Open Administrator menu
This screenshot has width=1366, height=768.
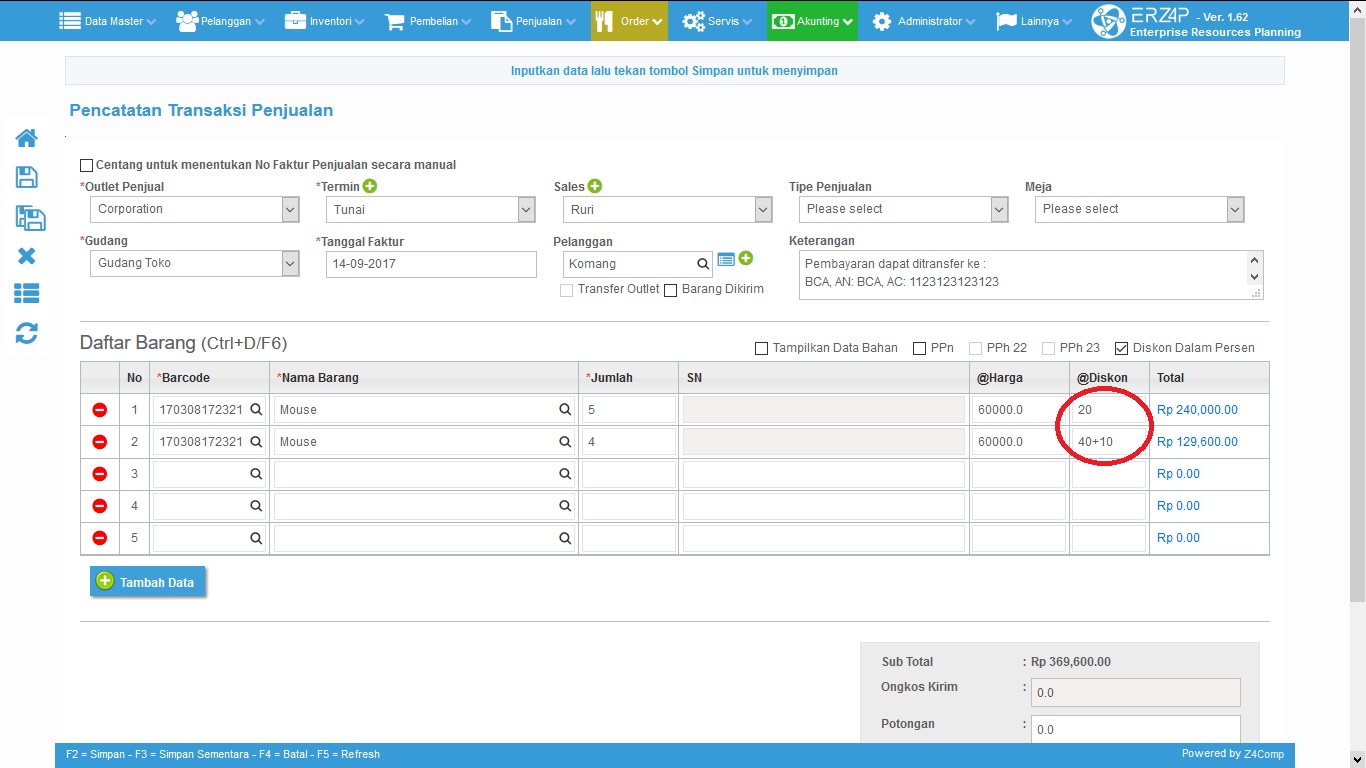(x=923, y=21)
